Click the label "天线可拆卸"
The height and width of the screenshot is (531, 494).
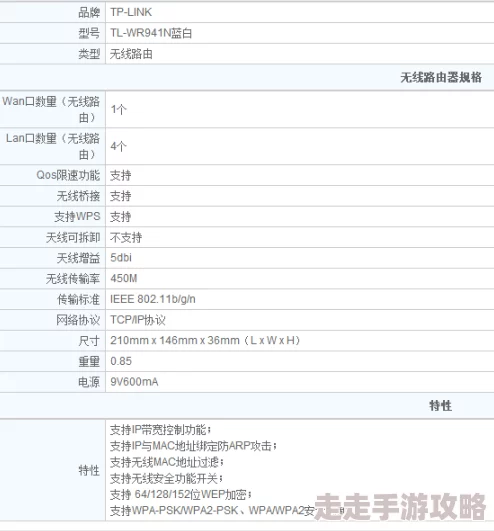click(73, 237)
